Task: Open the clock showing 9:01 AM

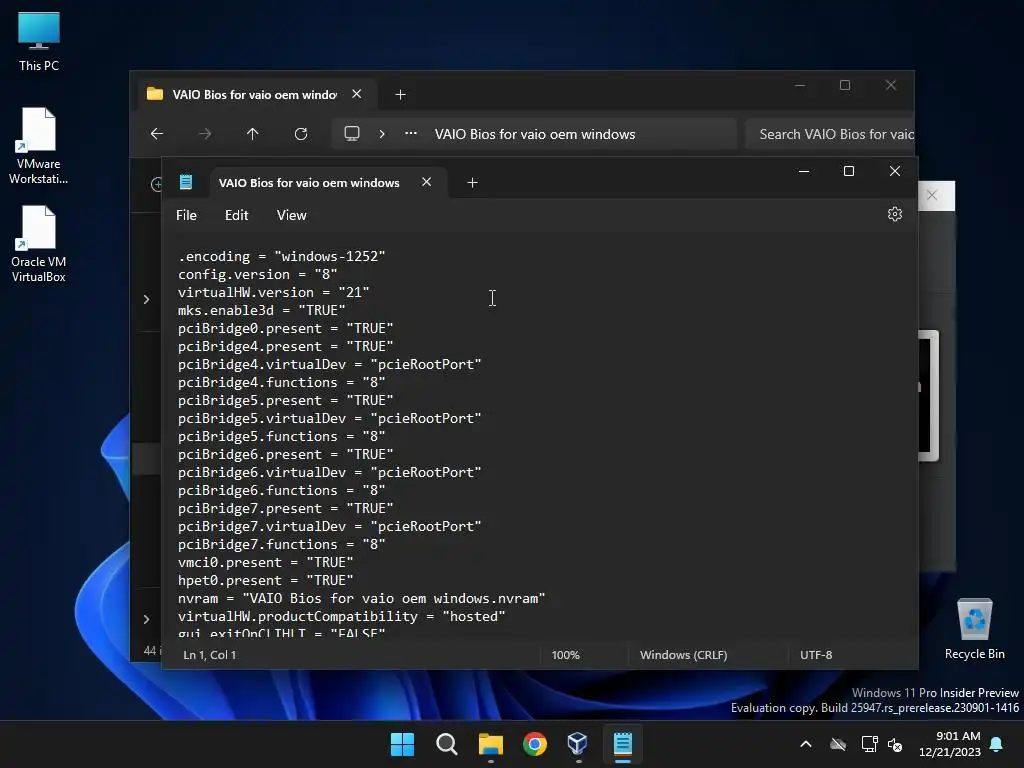Action: [950, 744]
